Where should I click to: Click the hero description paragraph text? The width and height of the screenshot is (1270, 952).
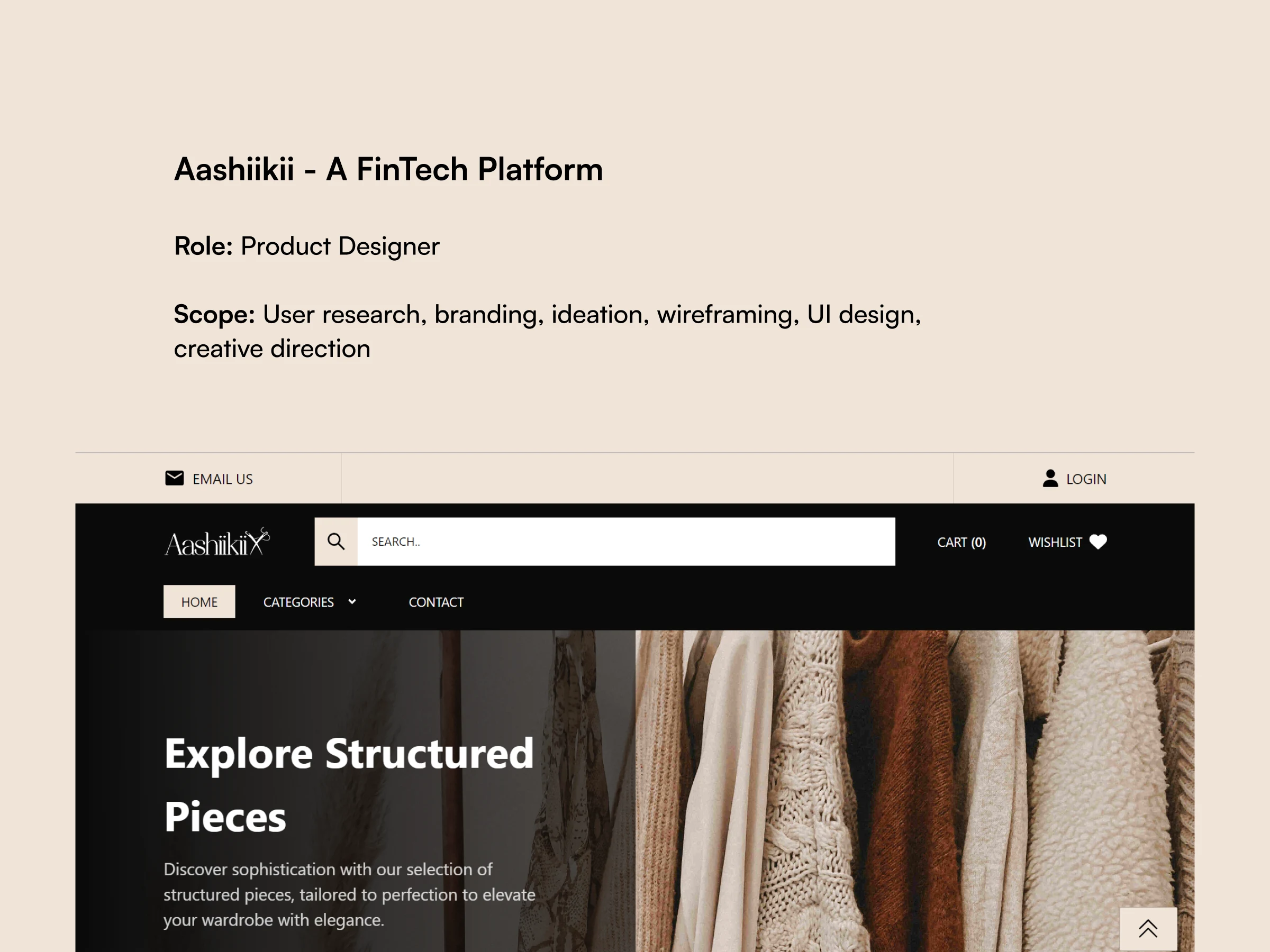(x=349, y=894)
